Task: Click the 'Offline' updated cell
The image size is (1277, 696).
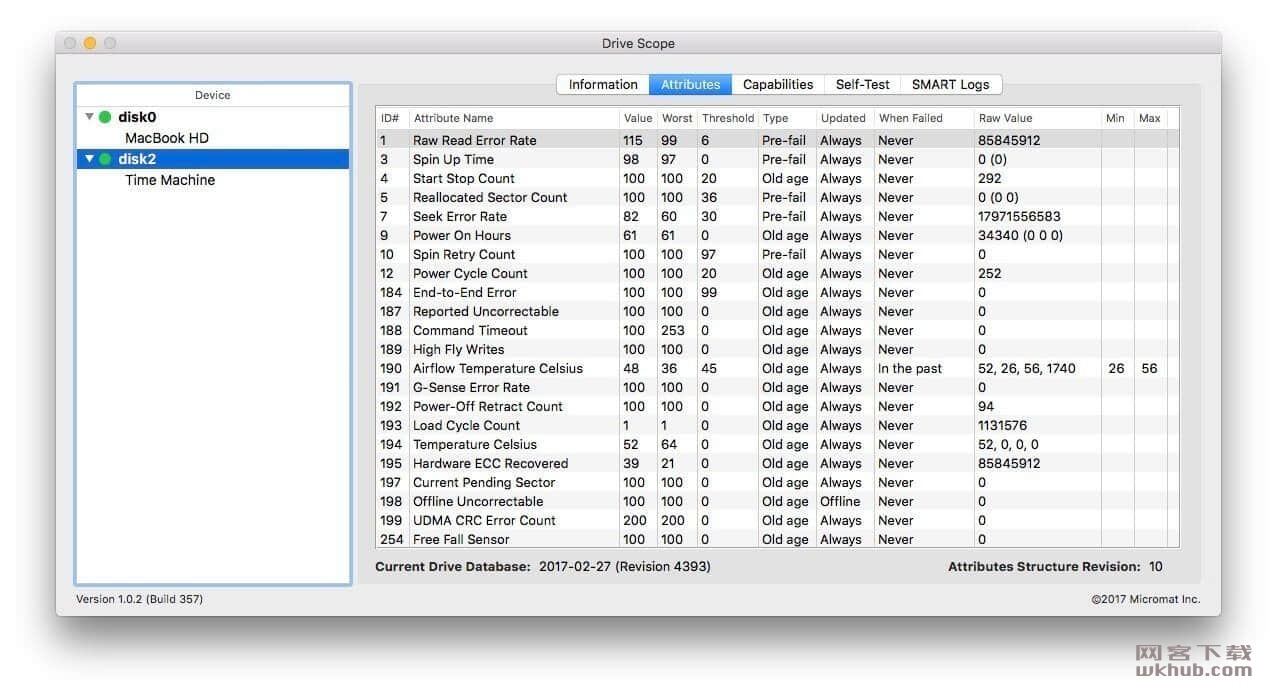Action: point(840,501)
